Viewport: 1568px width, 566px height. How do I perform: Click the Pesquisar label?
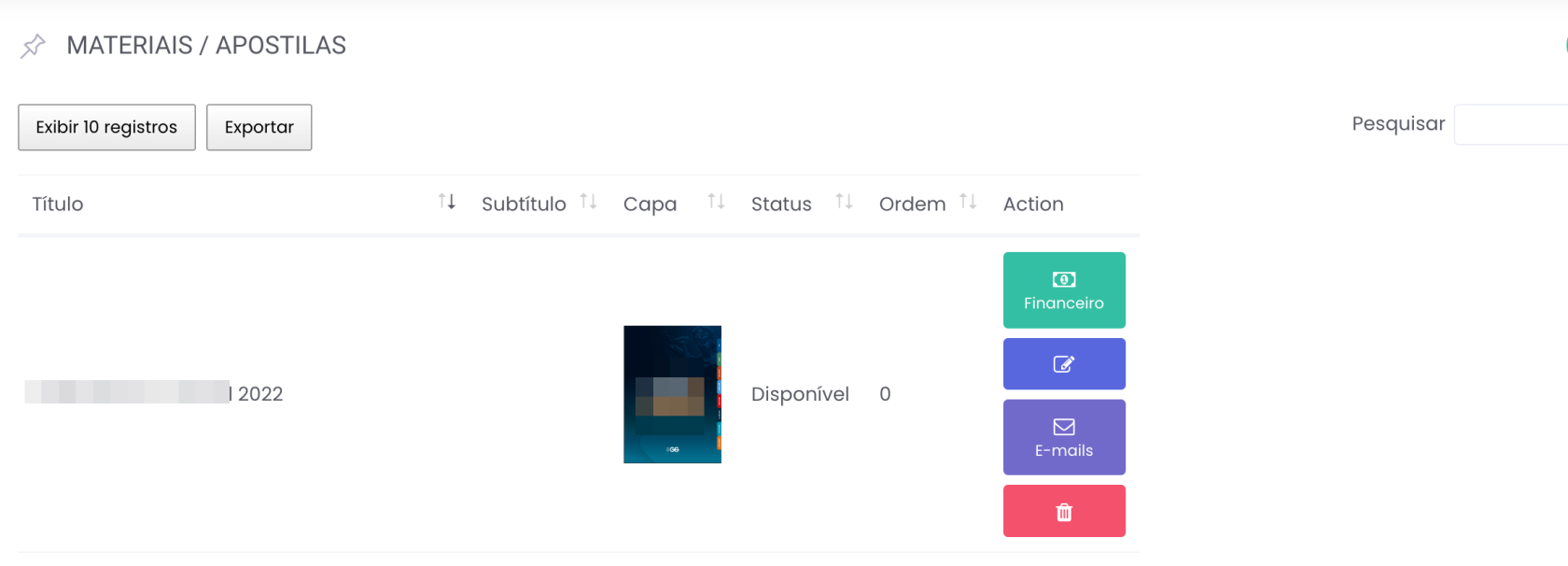(x=1398, y=124)
